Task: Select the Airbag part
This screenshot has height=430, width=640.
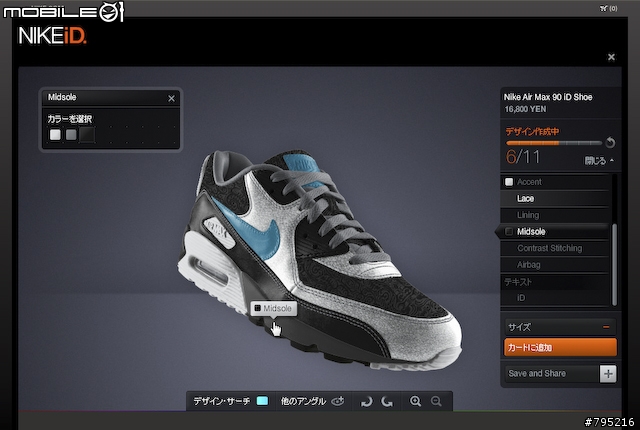Action: (x=555, y=265)
